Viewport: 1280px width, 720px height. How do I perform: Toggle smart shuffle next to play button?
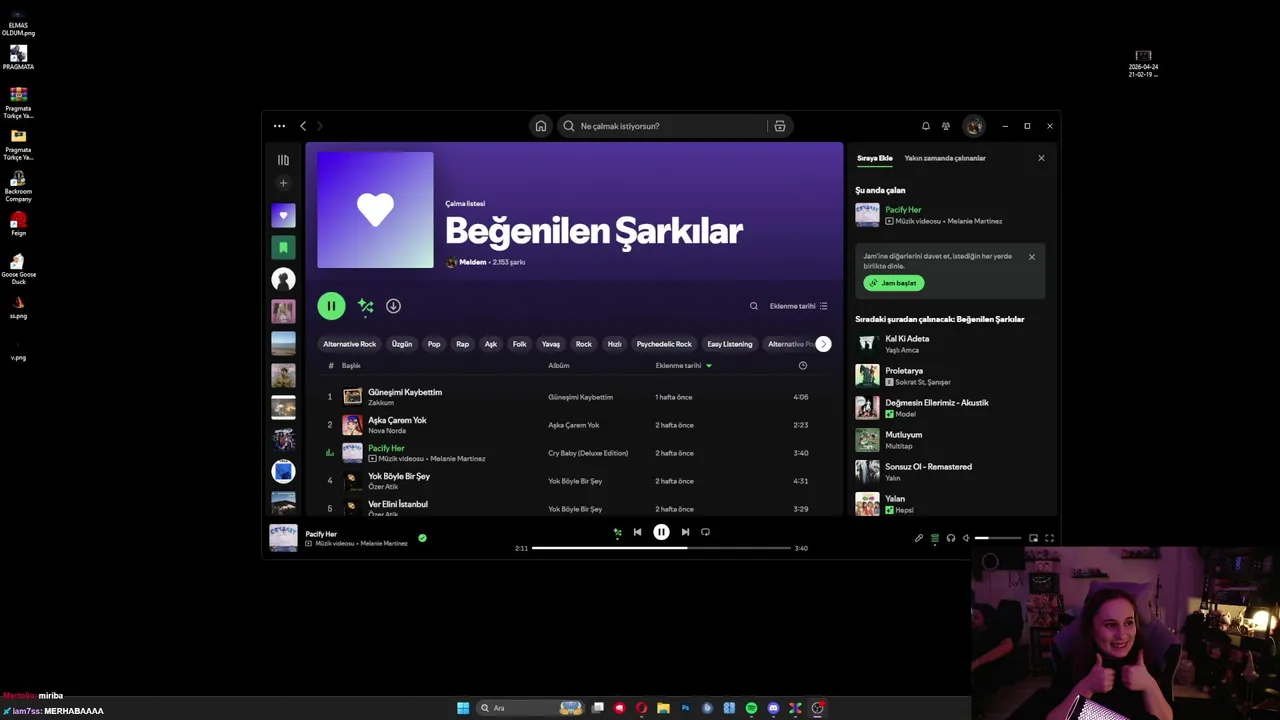tap(366, 306)
